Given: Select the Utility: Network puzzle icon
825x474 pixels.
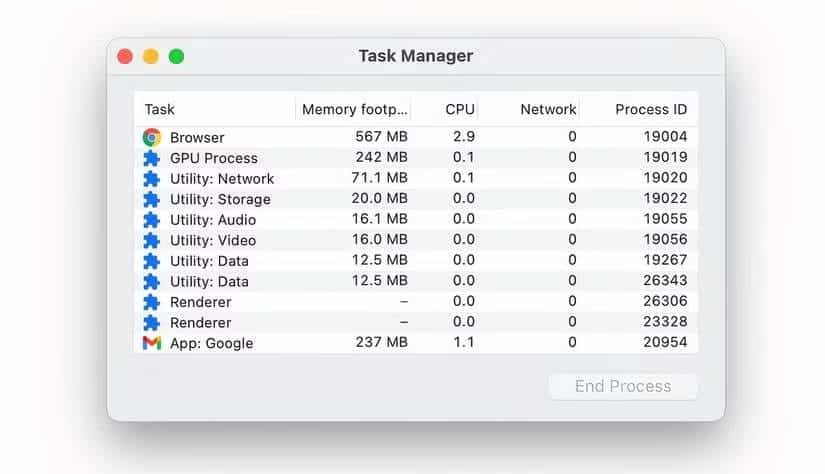Looking at the screenshot, I should click(x=152, y=179).
